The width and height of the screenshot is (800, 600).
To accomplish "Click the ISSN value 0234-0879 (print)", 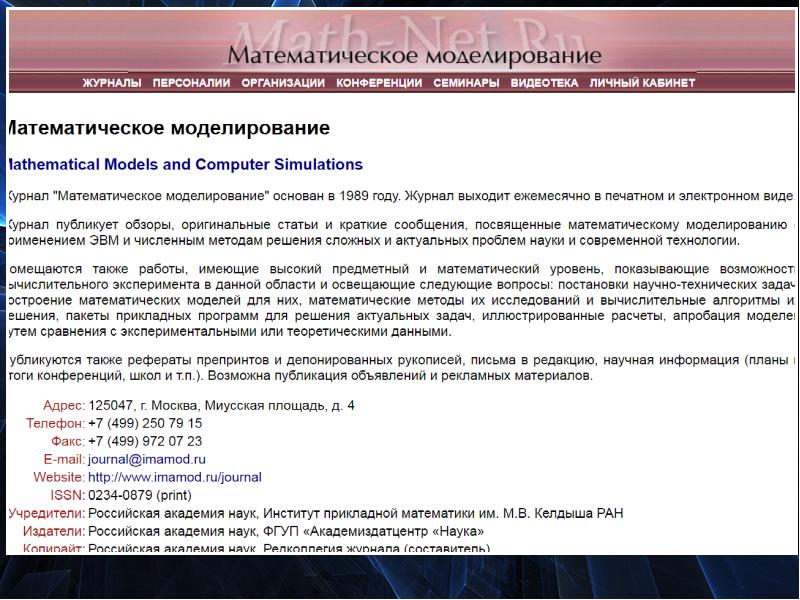I will point(139,495).
